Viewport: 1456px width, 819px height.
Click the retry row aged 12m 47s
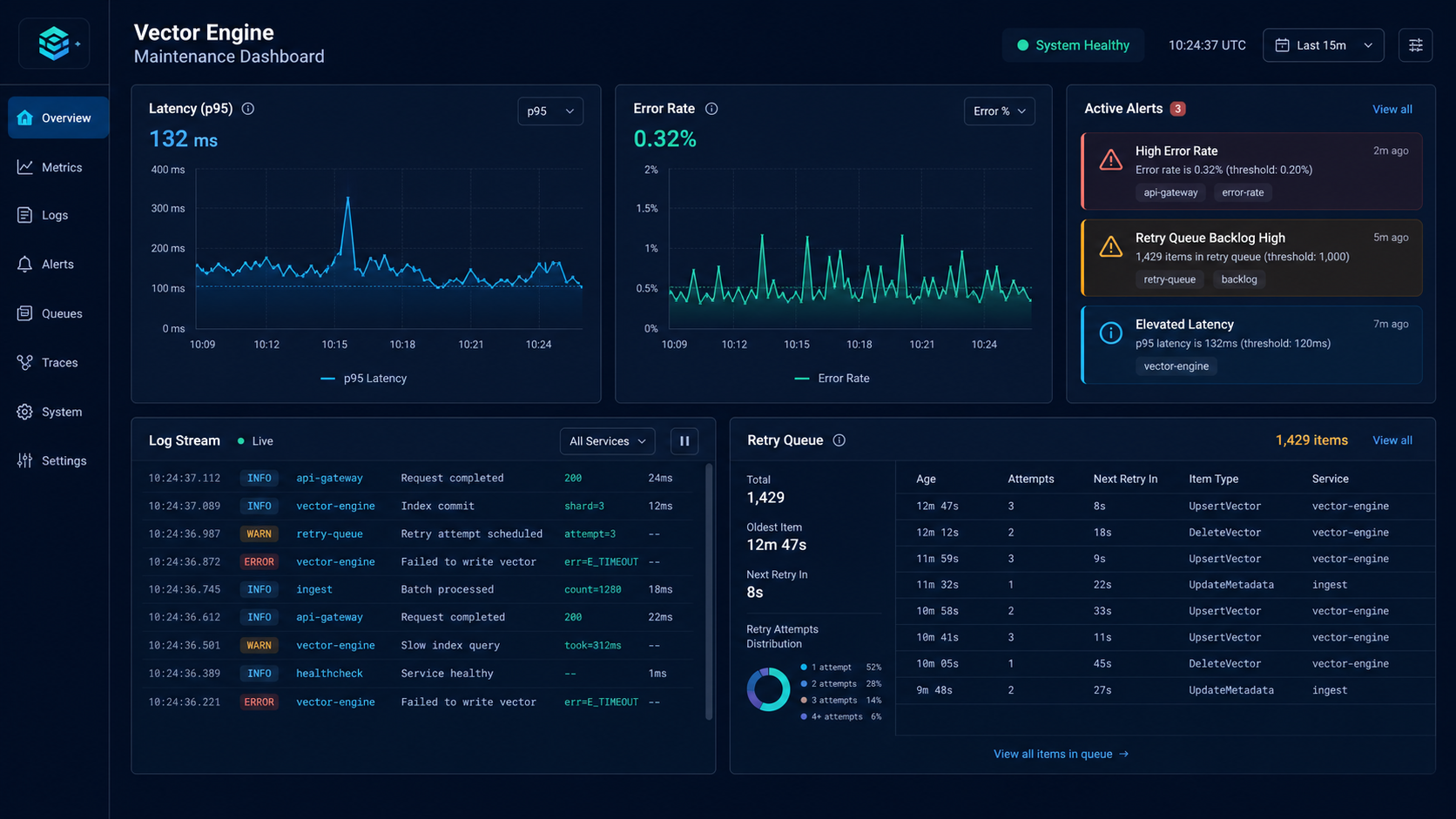tap(1165, 506)
